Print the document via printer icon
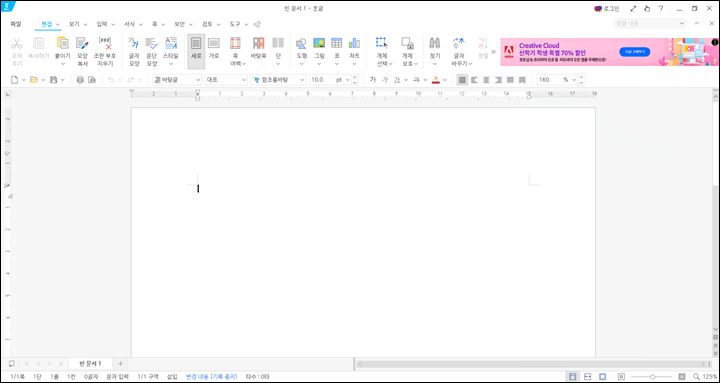Screen dimensions: 720x383 click(x=80, y=80)
